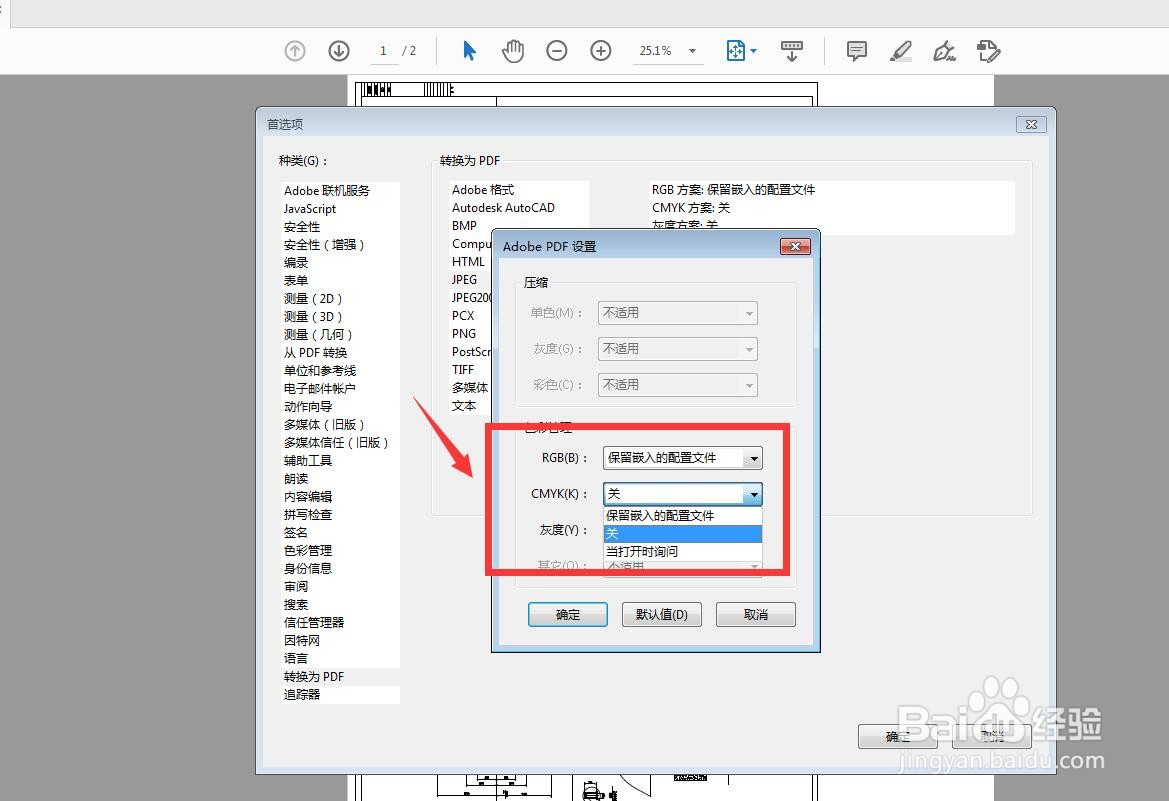Go to next page arrow icon

pyautogui.click(x=339, y=51)
